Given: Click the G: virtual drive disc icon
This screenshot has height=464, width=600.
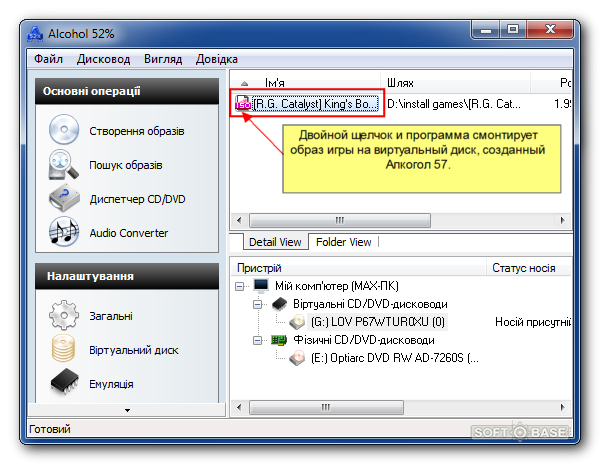Looking at the screenshot, I should [297, 322].
